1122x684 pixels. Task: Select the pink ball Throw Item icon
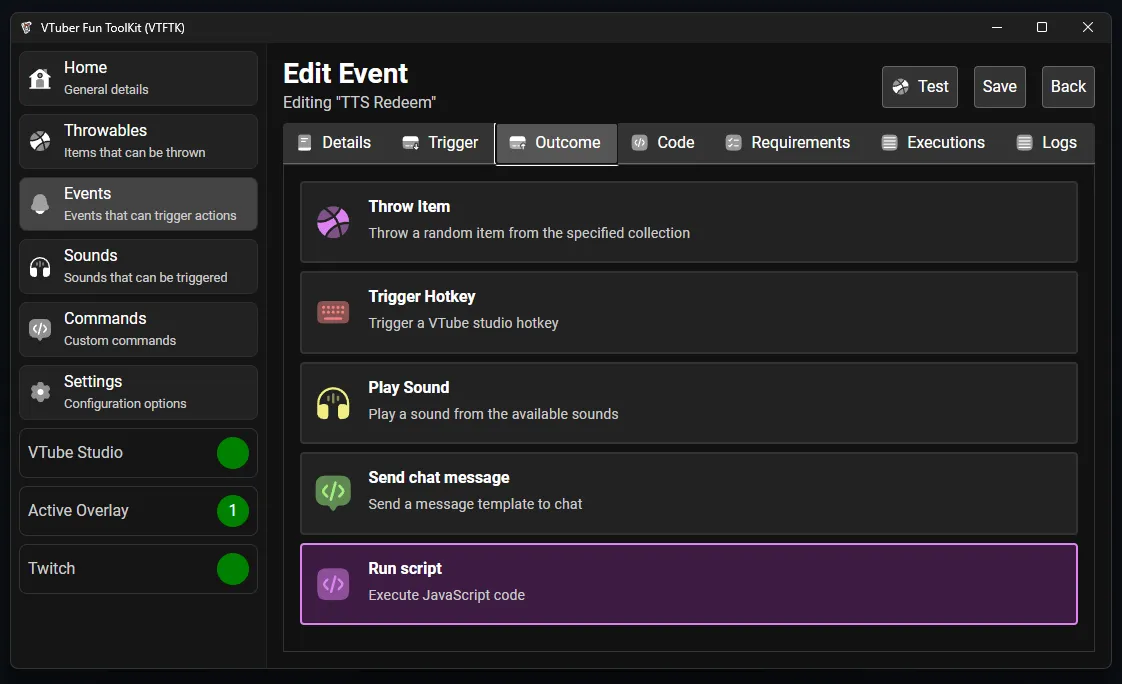[333, 222]
